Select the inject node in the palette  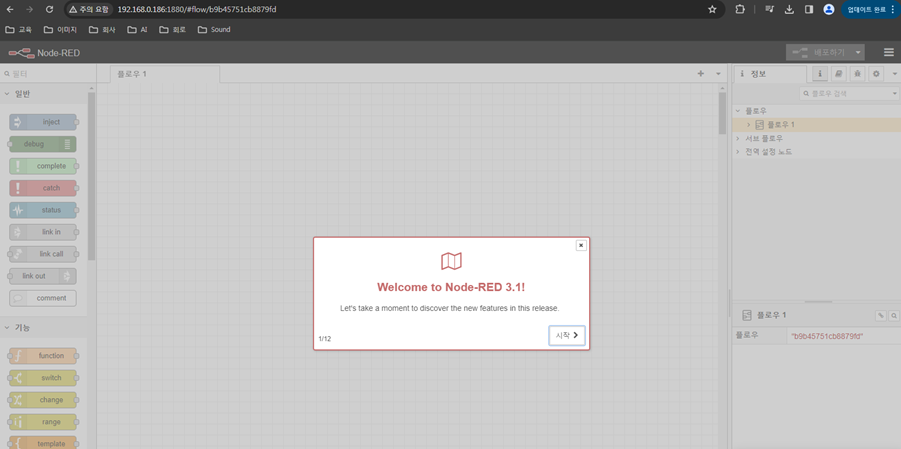43,122
